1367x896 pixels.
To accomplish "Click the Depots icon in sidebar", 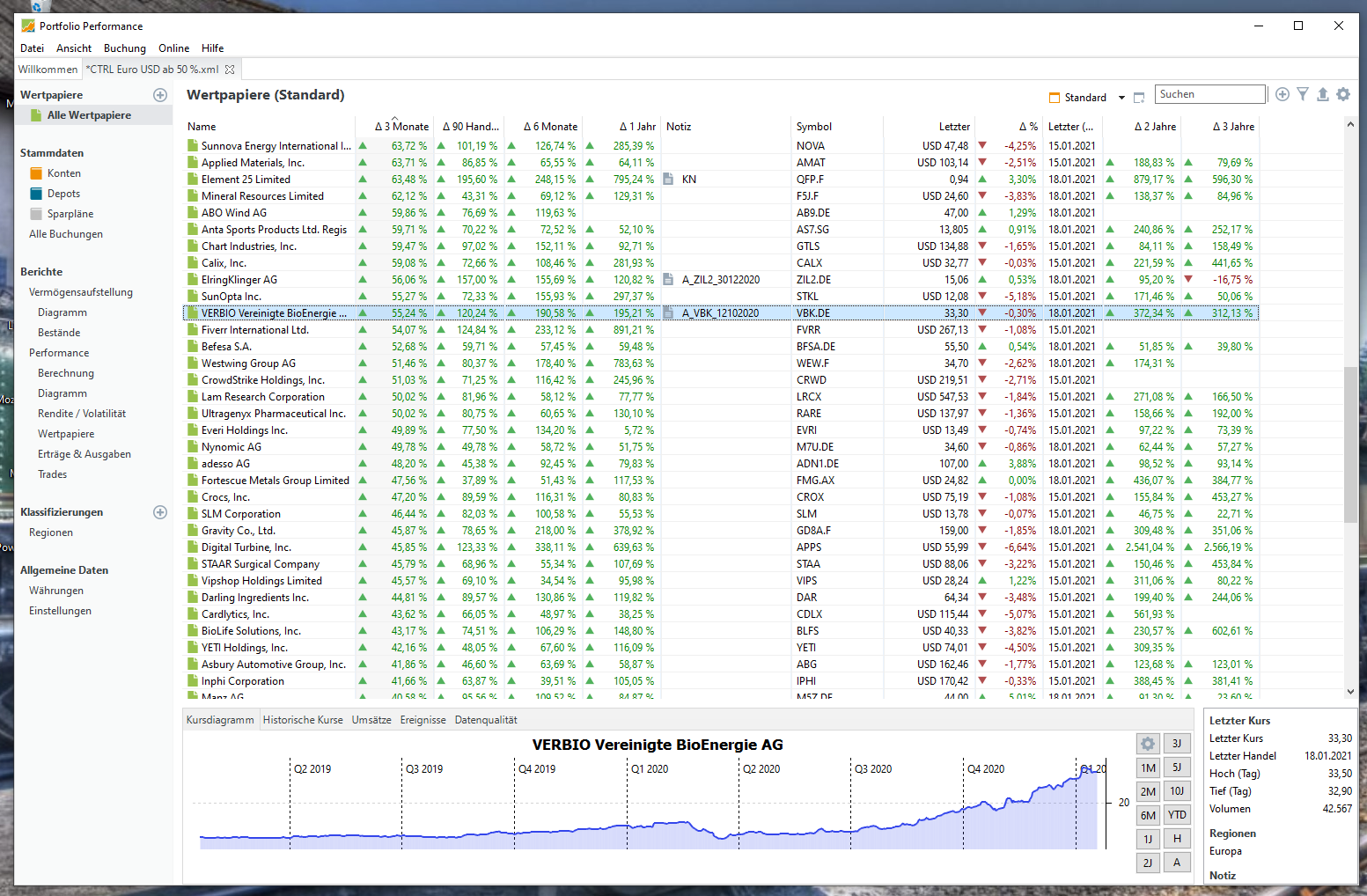I will coord(36,194).
